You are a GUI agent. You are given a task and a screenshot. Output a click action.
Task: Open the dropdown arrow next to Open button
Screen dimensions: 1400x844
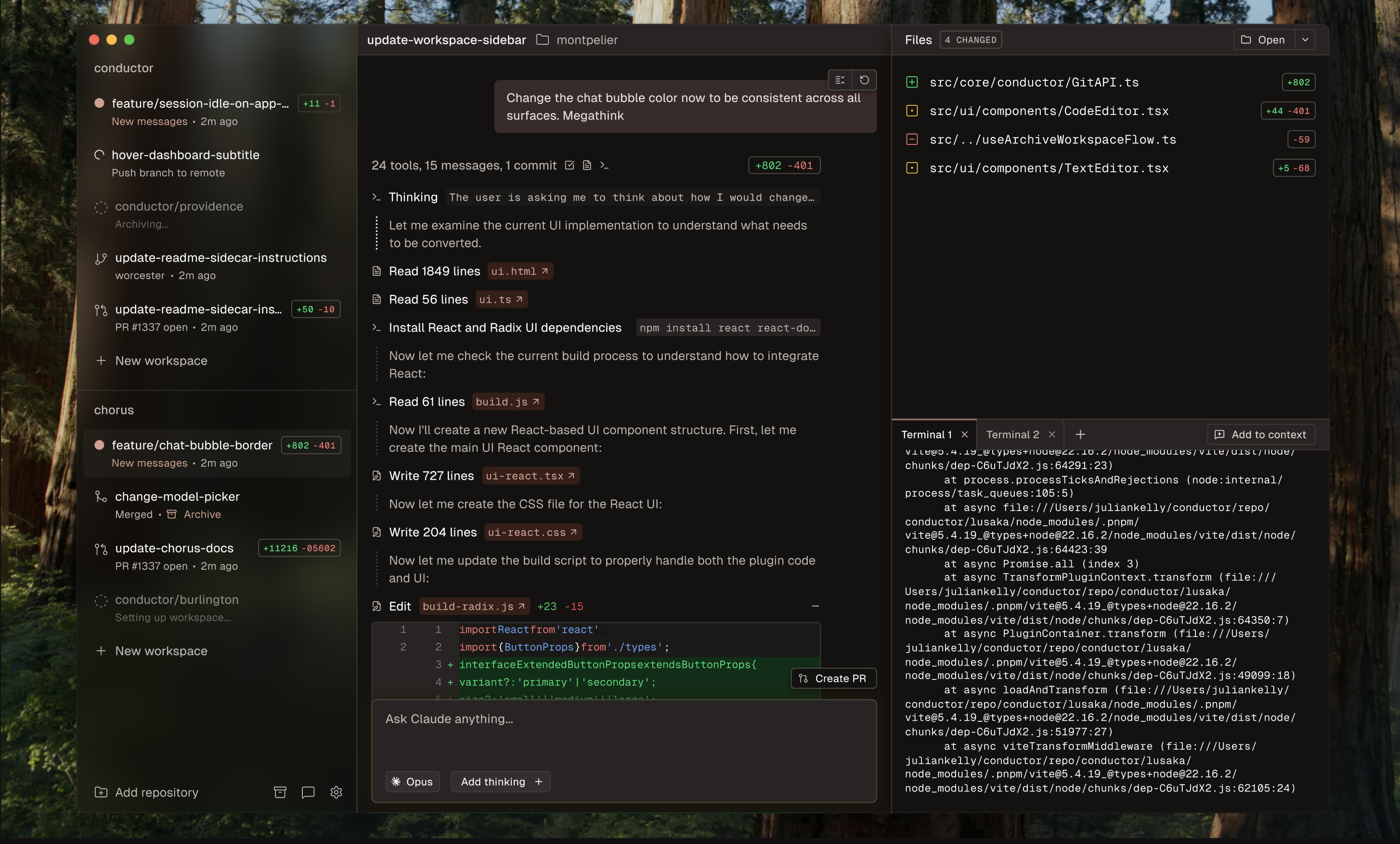click(x=1305, y=40)
